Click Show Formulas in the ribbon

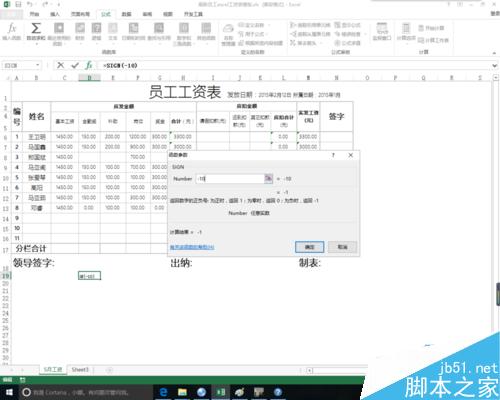tap(348, 25)
